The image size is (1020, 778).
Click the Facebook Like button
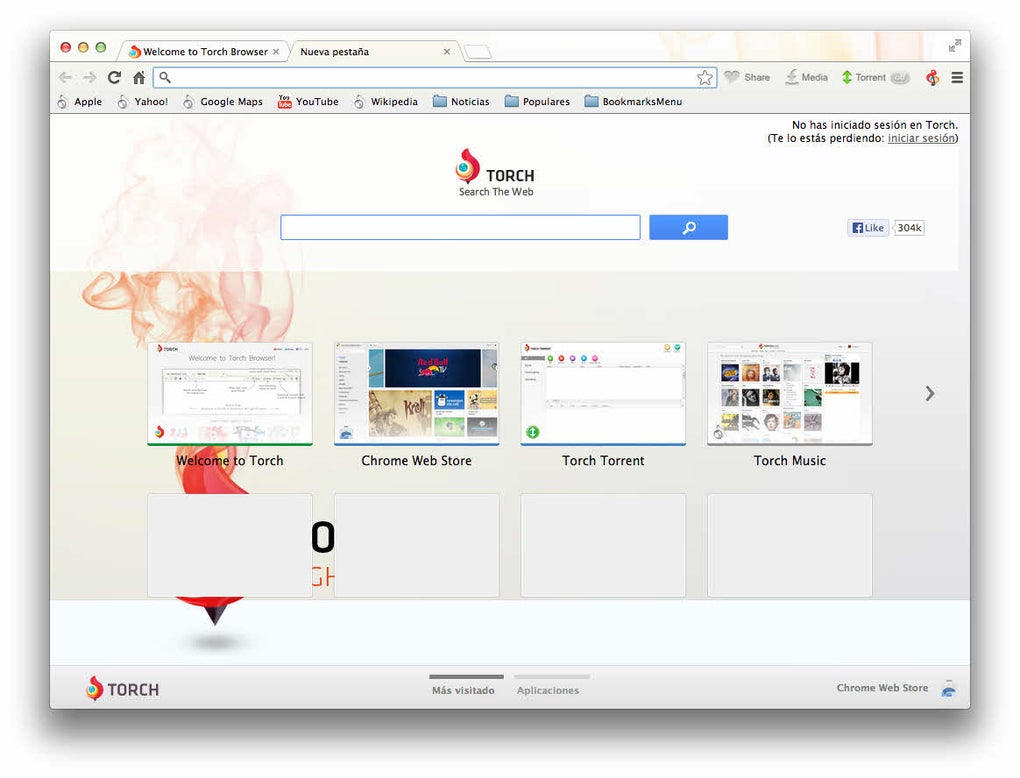(868, 228)
